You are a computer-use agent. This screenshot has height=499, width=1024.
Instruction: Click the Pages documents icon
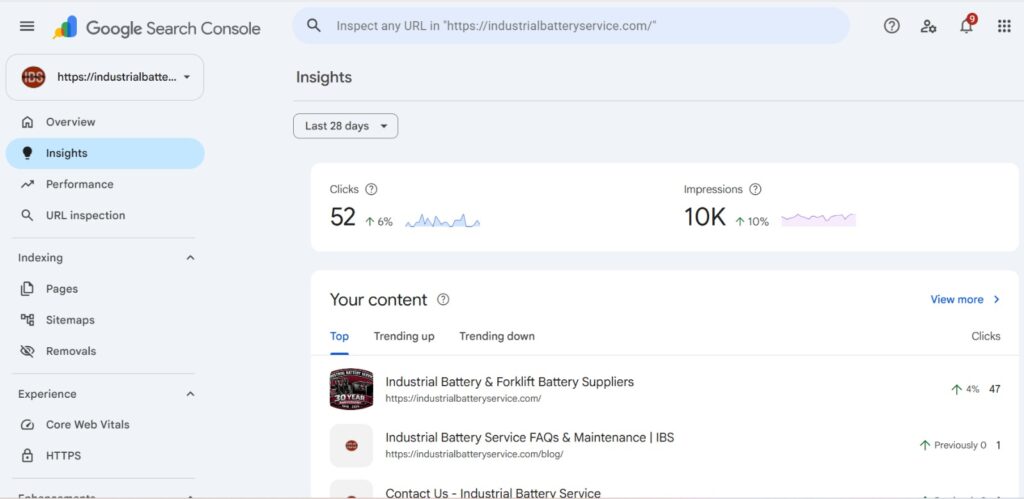[27, 289]
